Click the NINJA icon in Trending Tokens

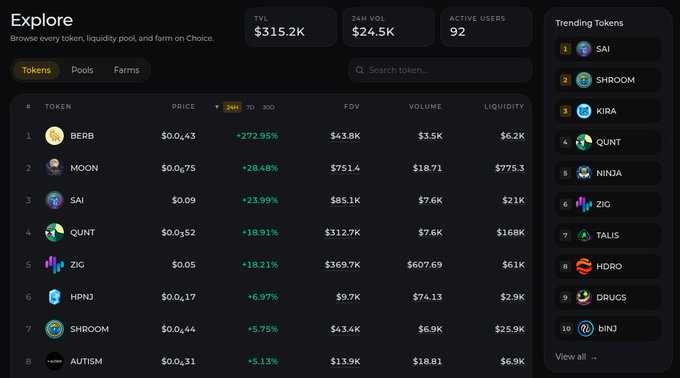584,173
